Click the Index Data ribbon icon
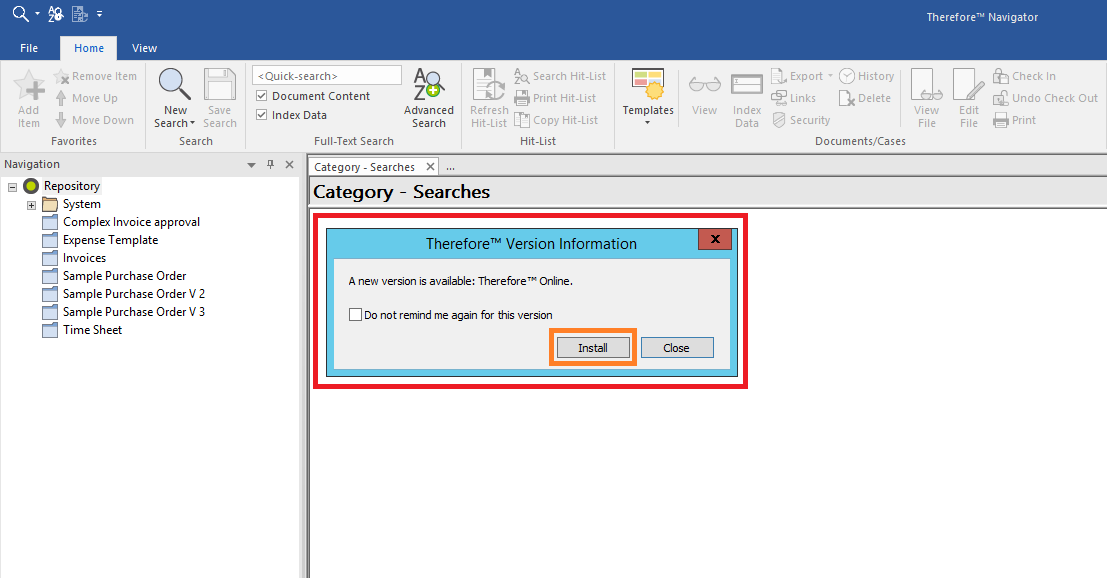 click(x=747, y=86)
